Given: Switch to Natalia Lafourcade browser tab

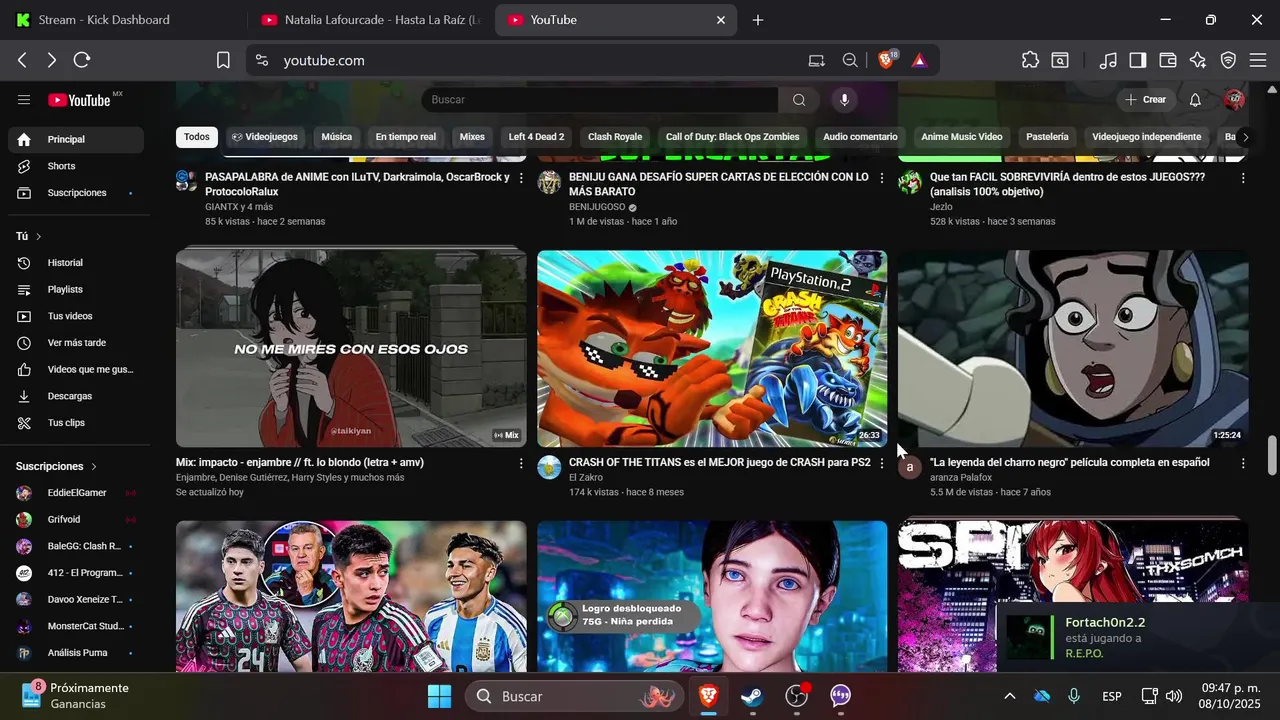Looking at the screenshot, I should coord(370,20).
